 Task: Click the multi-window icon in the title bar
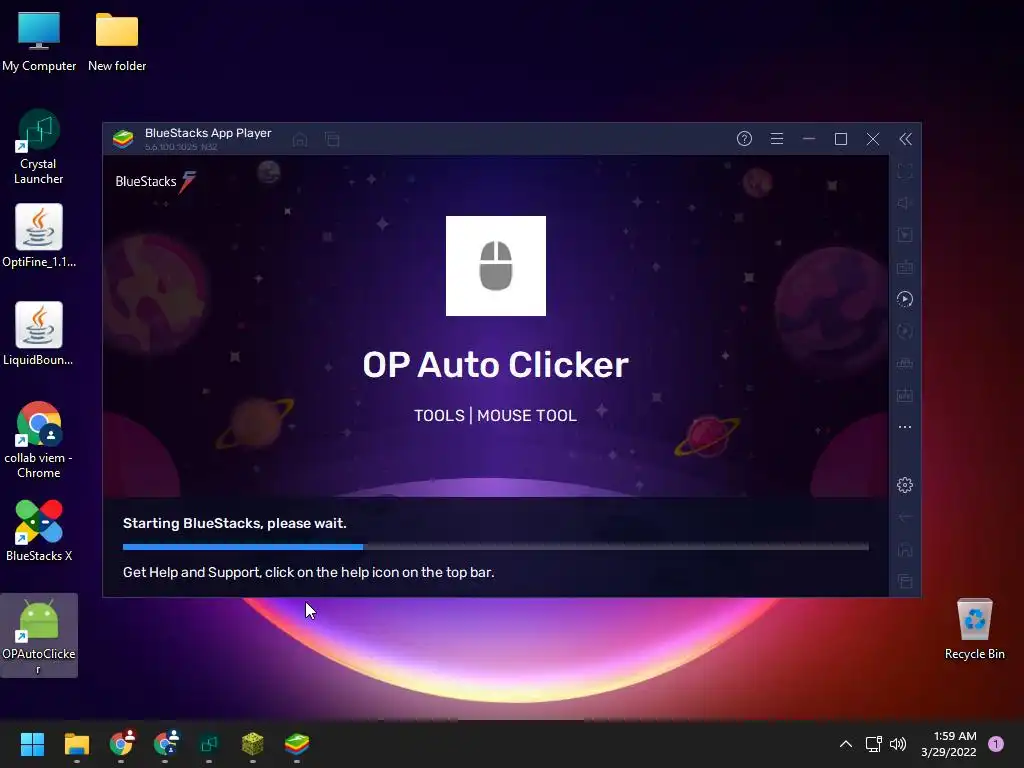click(x=332, y=139)
